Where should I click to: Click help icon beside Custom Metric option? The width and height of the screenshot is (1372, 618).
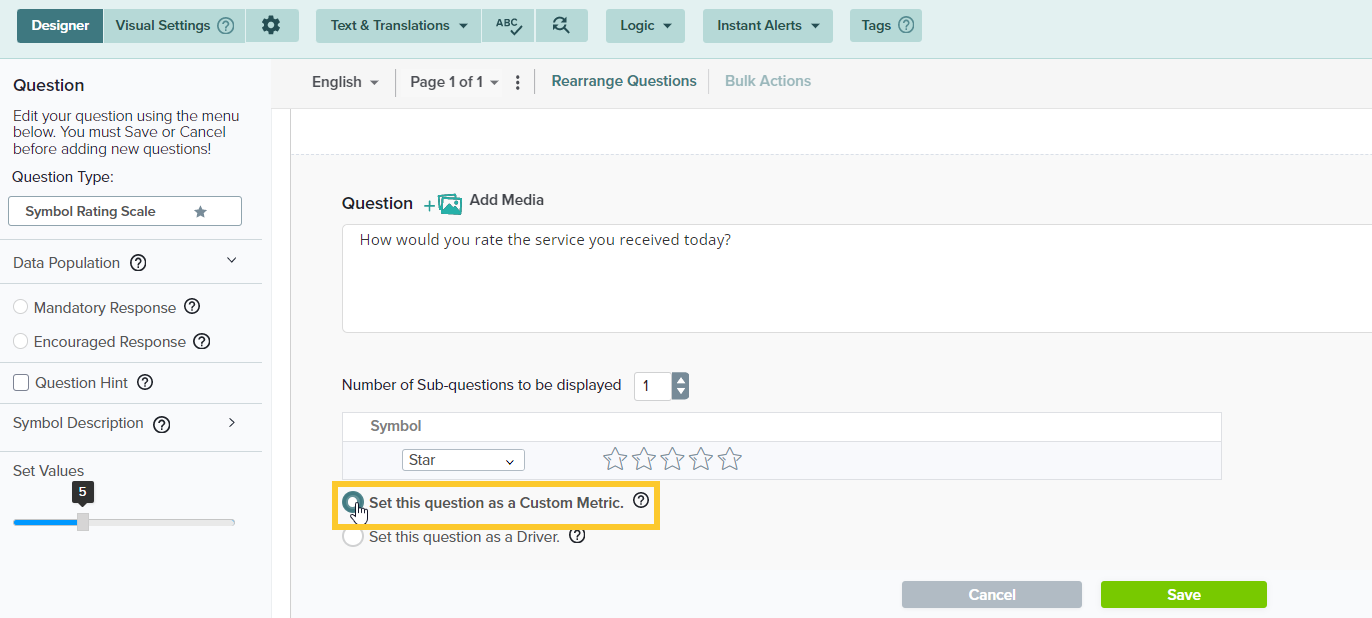click(x=641, y=501)
